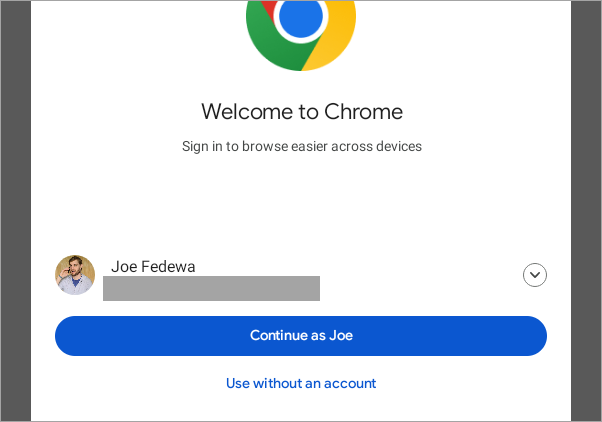The width and height of the screenshot is (602, 422).
Task: Click the blank area below the account link
Action: tap(301, 408)
